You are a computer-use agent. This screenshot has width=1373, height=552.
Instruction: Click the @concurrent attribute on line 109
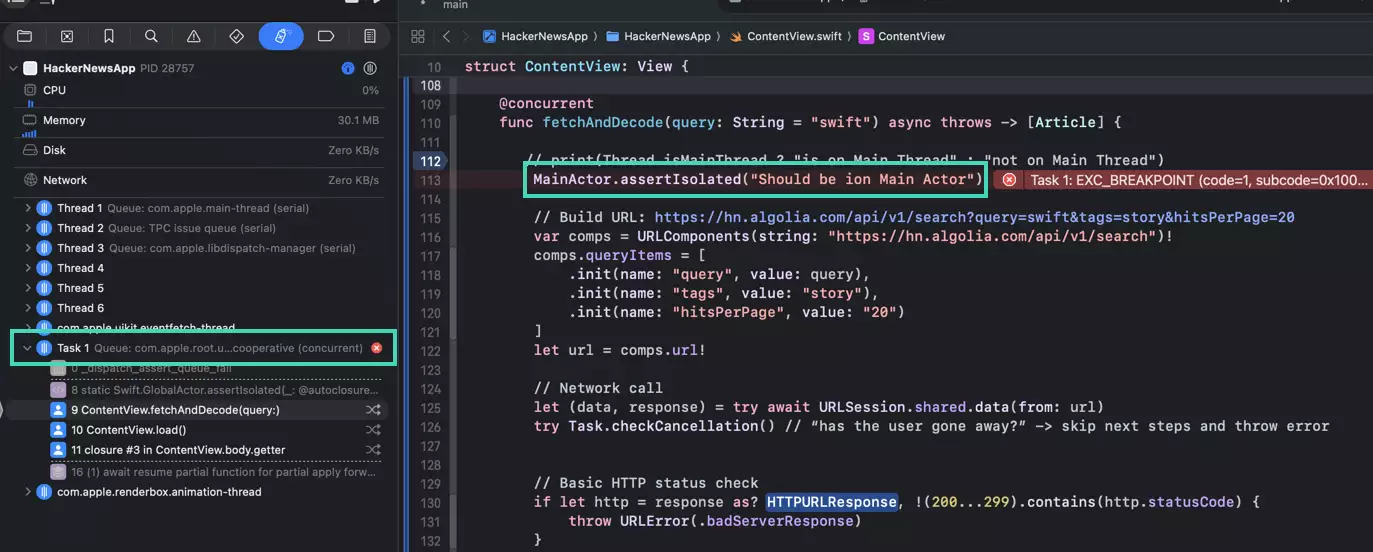[546, 104]
